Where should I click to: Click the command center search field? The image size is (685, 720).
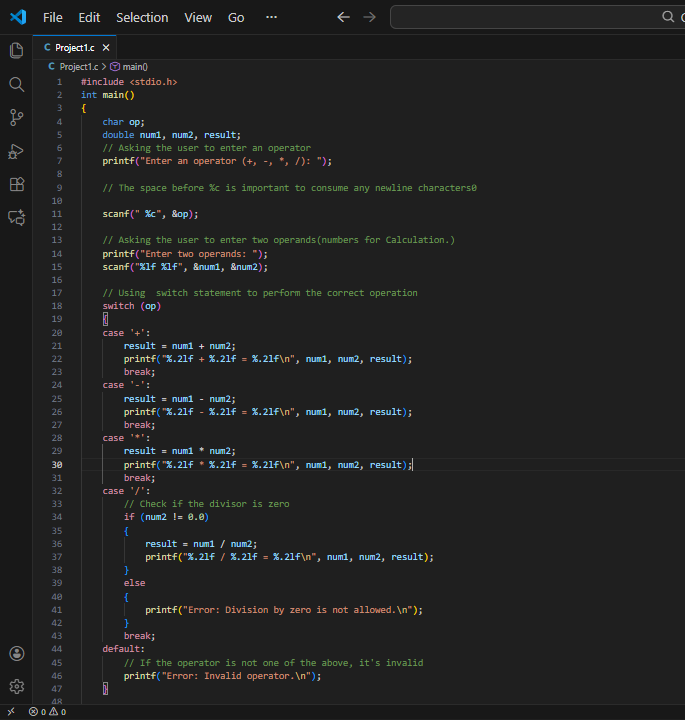(x=537, y=17)
